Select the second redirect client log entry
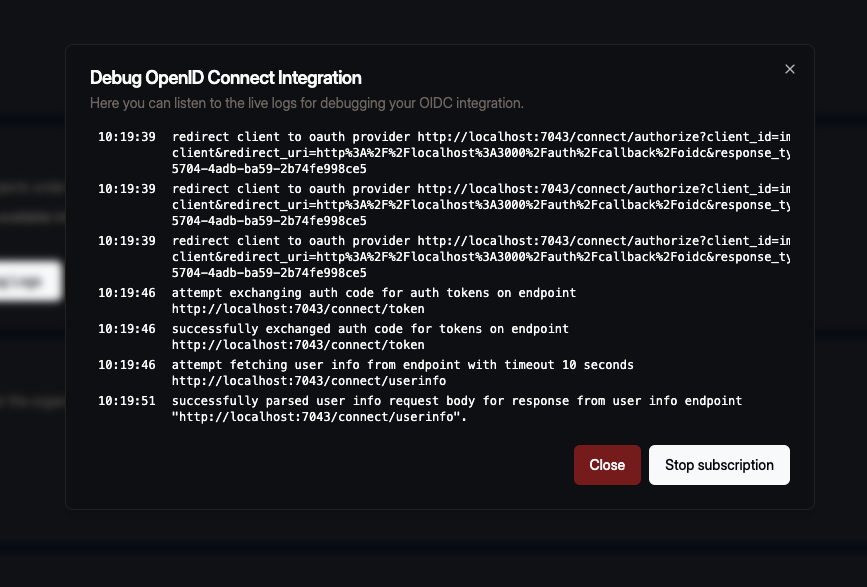 480,189
